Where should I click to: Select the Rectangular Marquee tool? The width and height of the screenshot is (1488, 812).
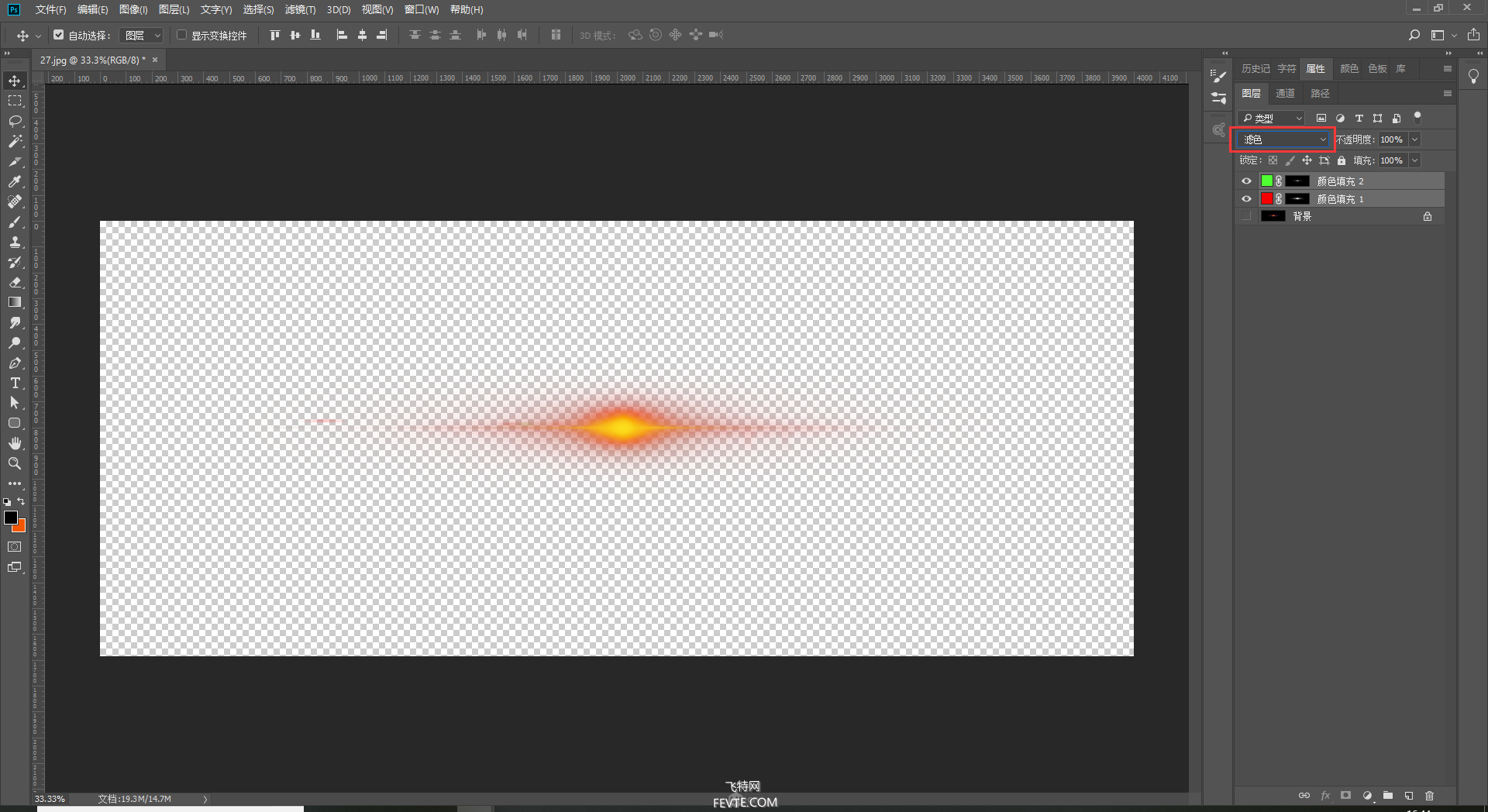15,101
